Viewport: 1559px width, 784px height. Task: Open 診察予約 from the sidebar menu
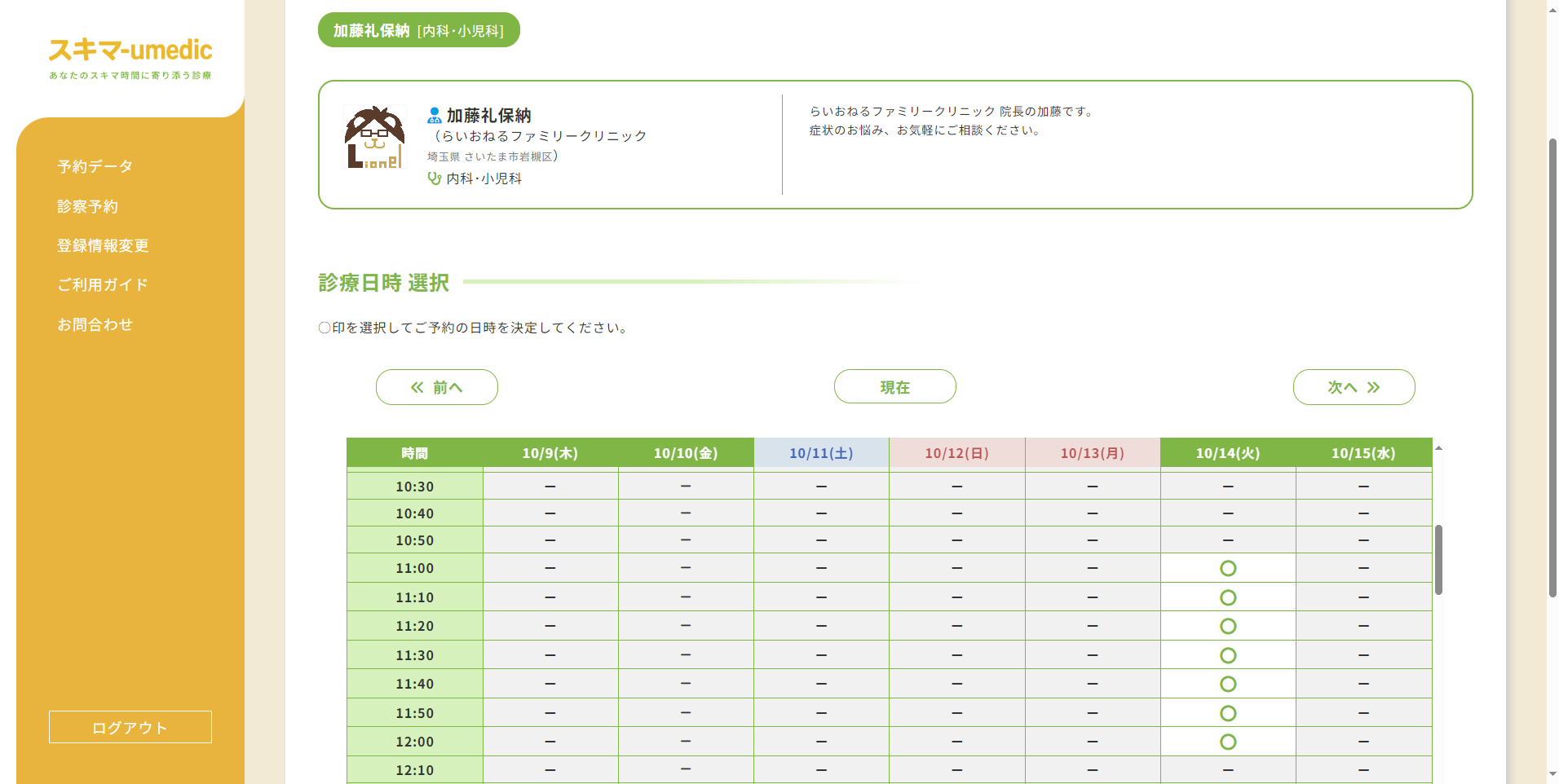point(87,206)
